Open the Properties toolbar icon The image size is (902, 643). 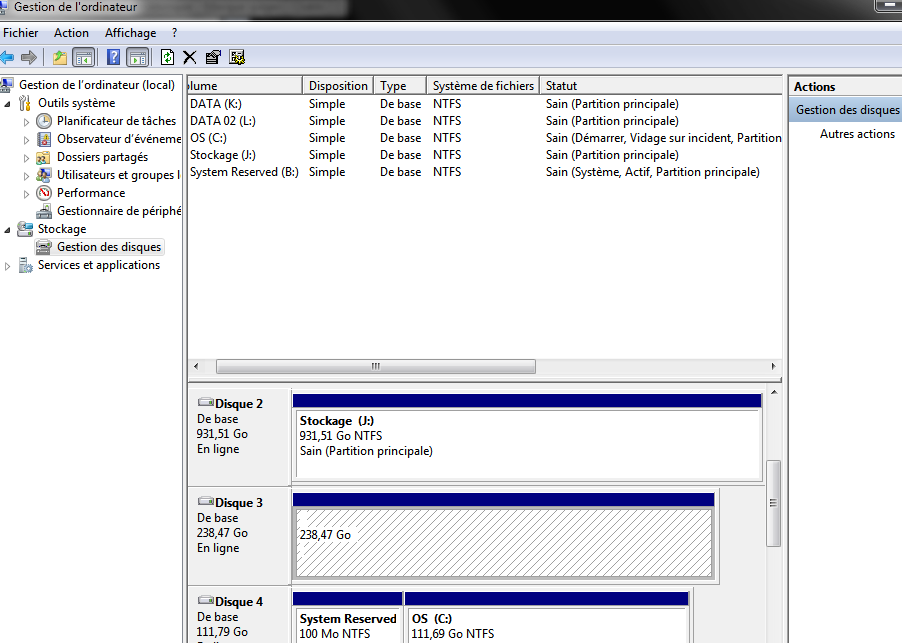[213, 57]
